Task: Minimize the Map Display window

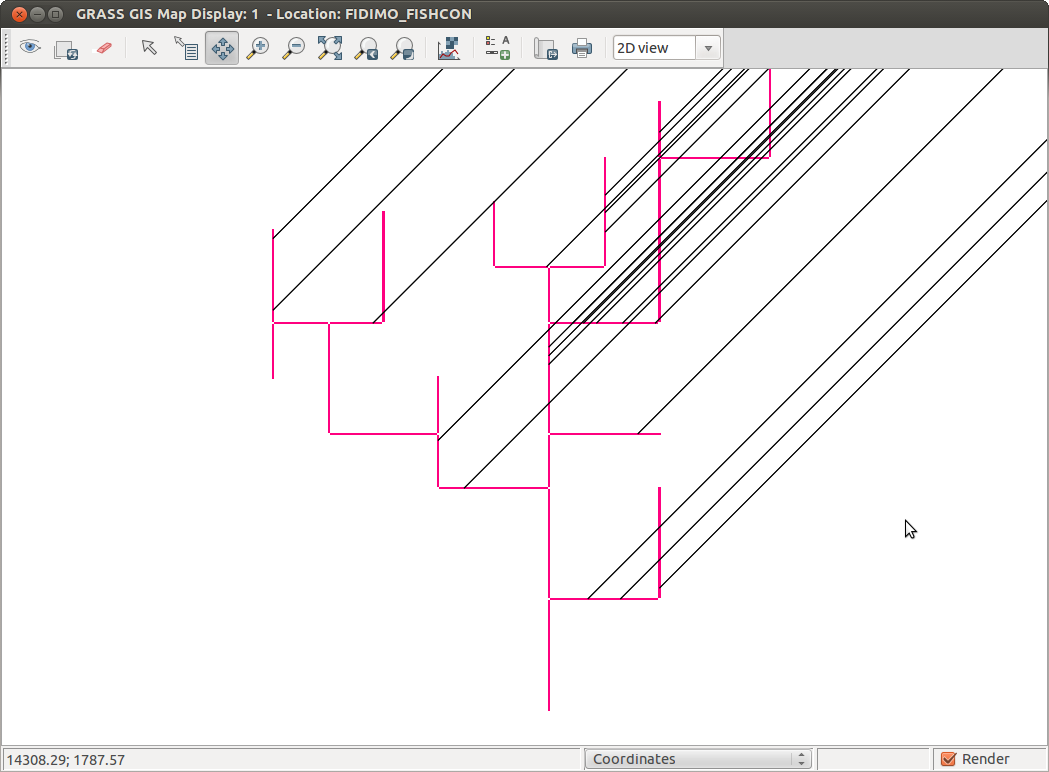Action: 37,14
